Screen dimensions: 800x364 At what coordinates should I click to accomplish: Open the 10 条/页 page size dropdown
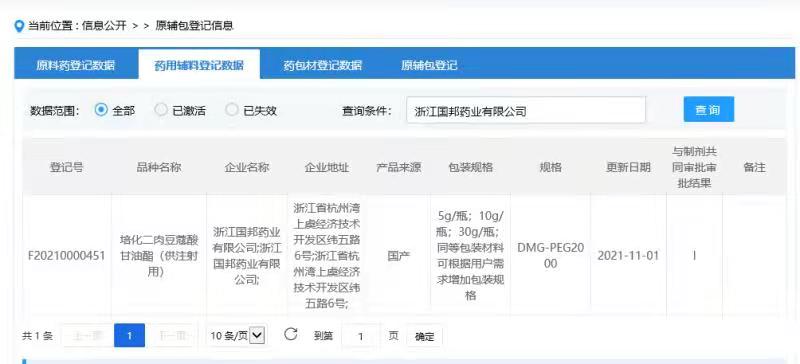point(238,335)
